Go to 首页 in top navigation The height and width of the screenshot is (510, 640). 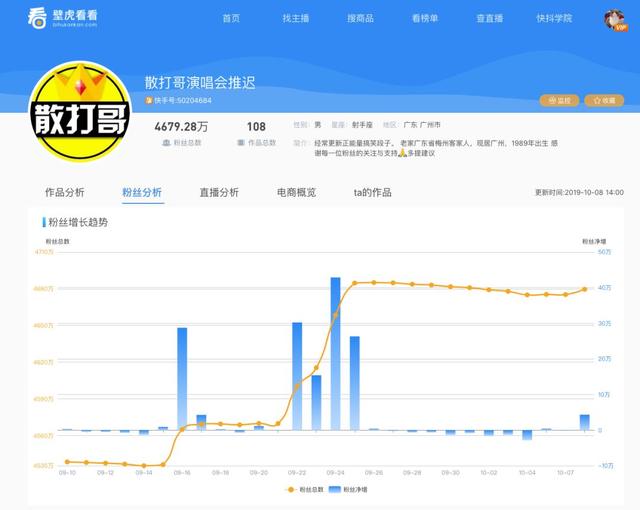click(231, 18)
